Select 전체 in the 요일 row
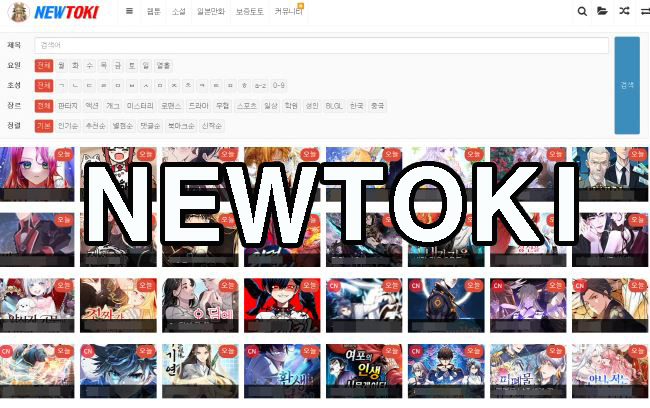650x408 pixels. [44, 65]
